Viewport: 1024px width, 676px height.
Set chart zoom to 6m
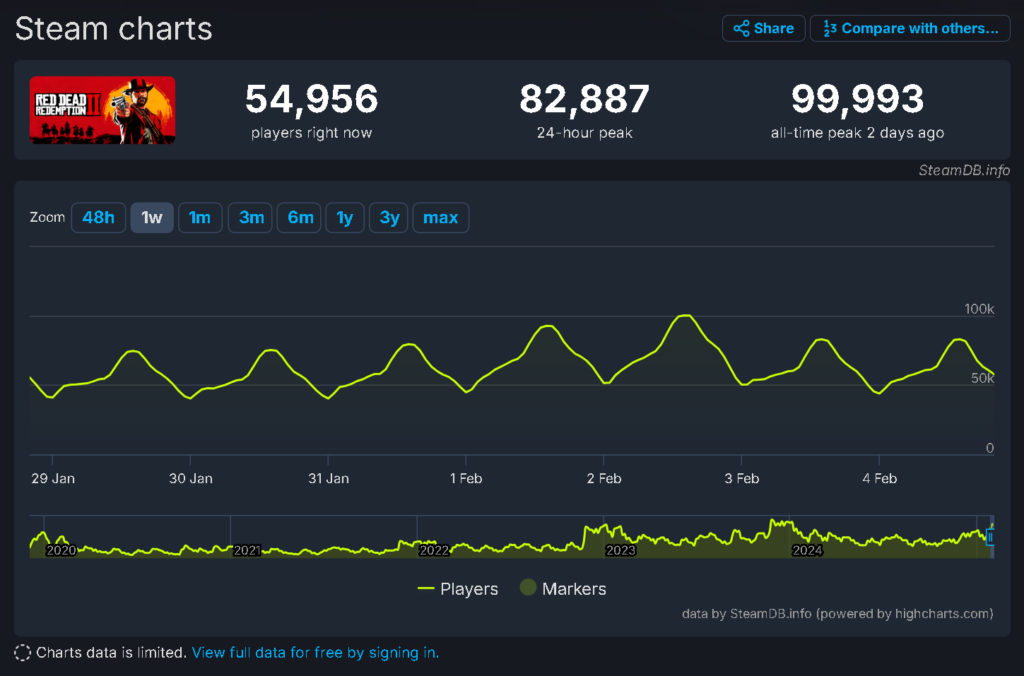(x=300, y=217)
